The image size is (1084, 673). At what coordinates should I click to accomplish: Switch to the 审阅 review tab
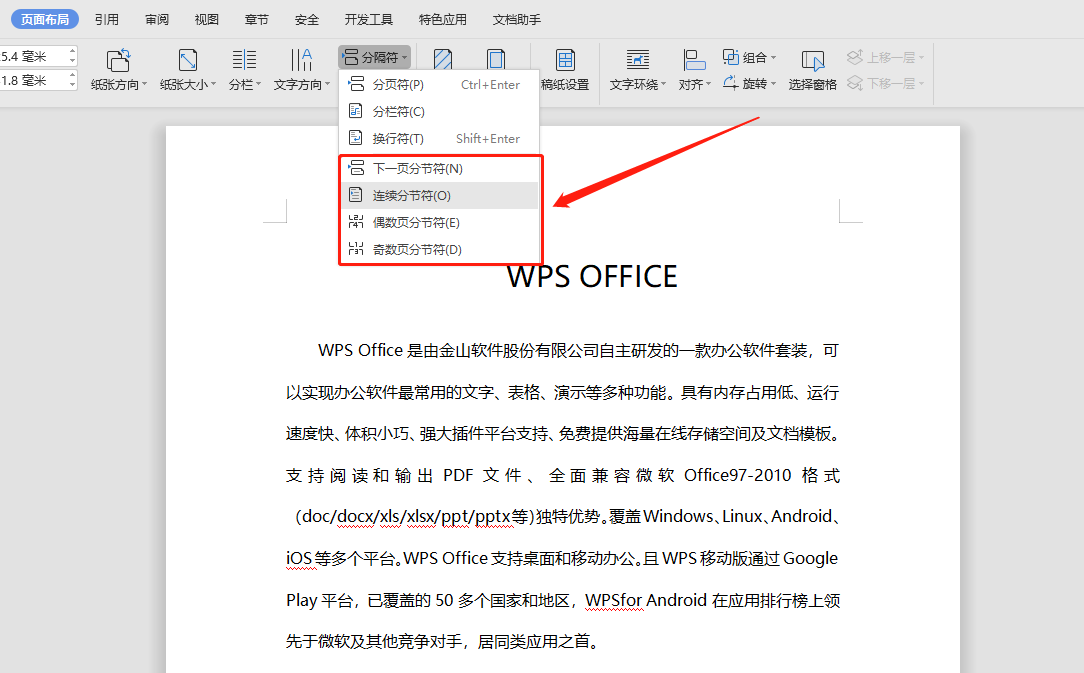pyautogui.click(x=157, y=19)
